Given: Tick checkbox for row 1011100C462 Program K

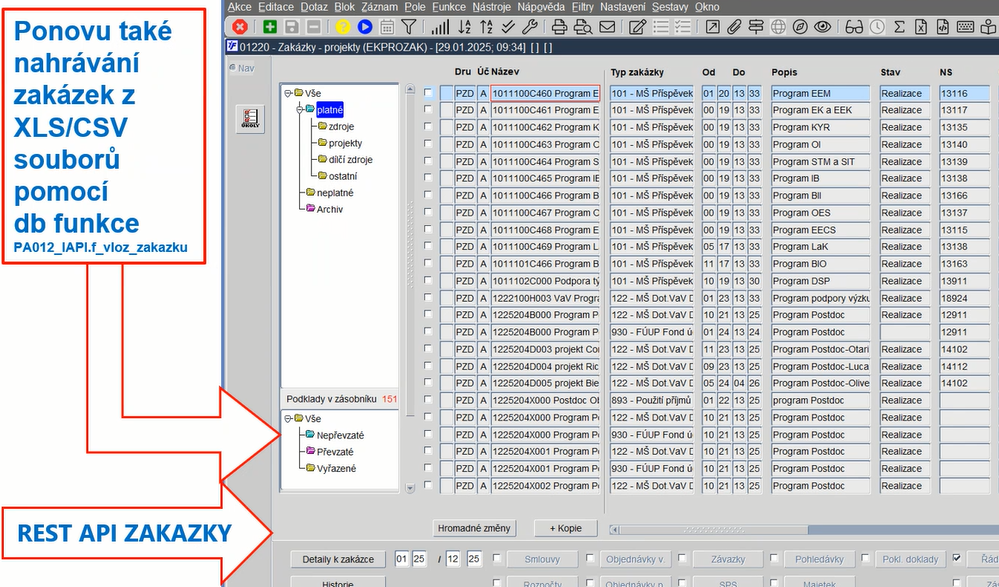Looking at the screenshot, I should (x=428, y=127).
